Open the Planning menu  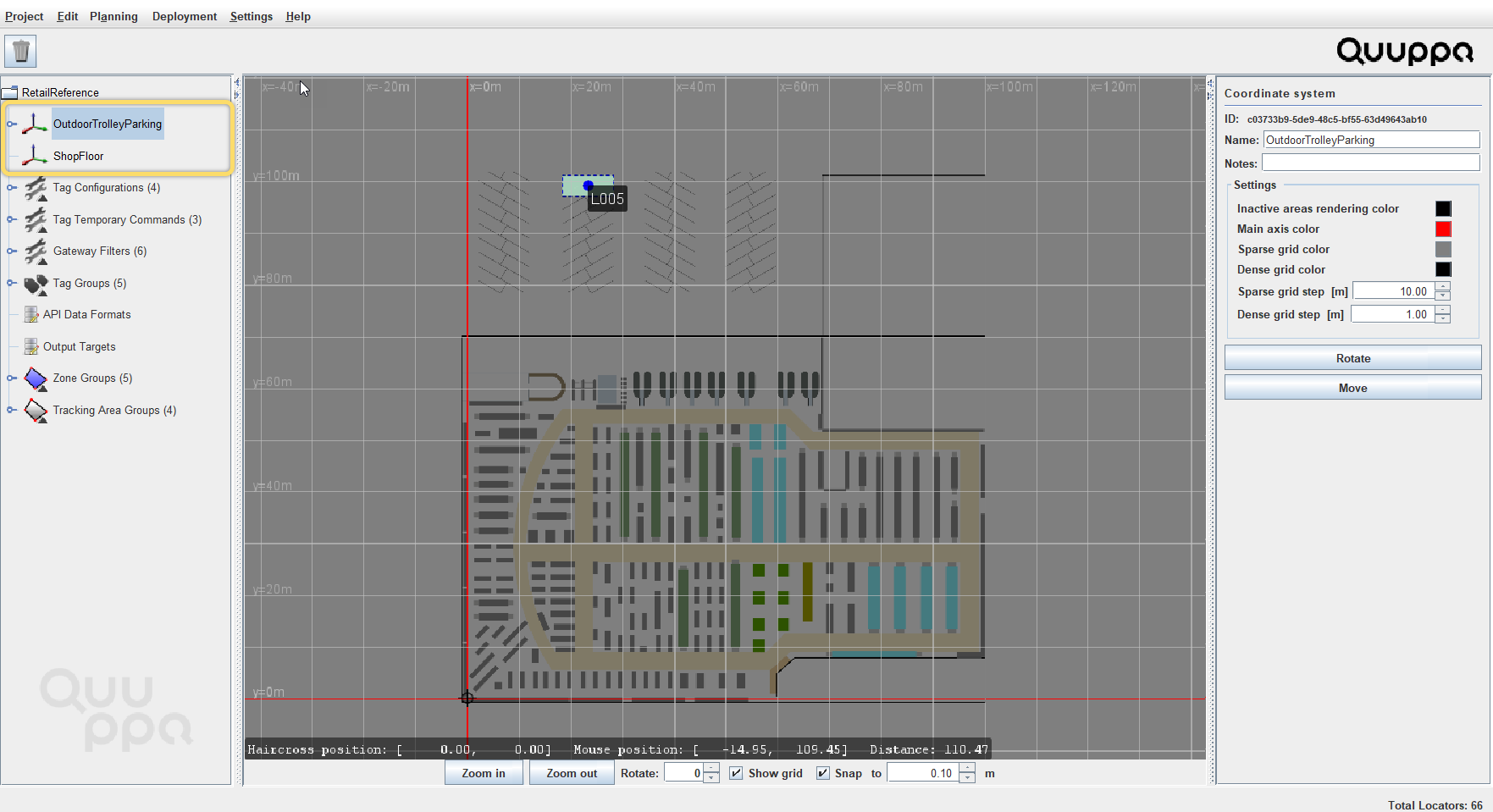click(x=113, y=16)
